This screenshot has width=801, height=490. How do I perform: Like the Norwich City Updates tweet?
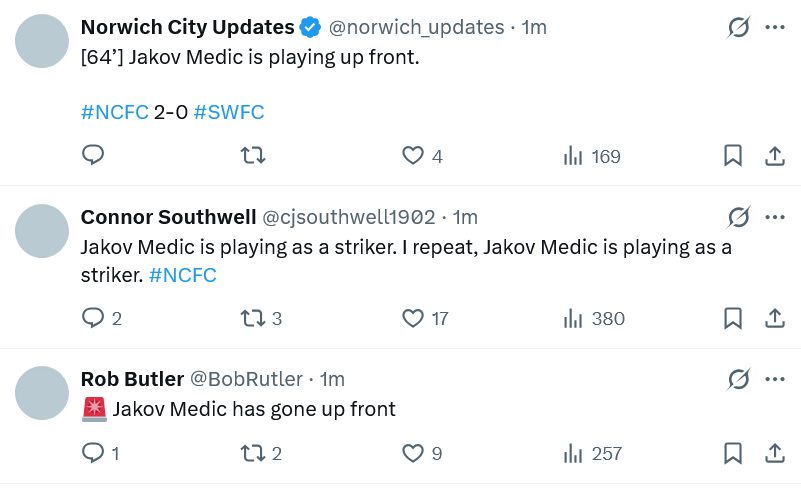pos(413,156)
